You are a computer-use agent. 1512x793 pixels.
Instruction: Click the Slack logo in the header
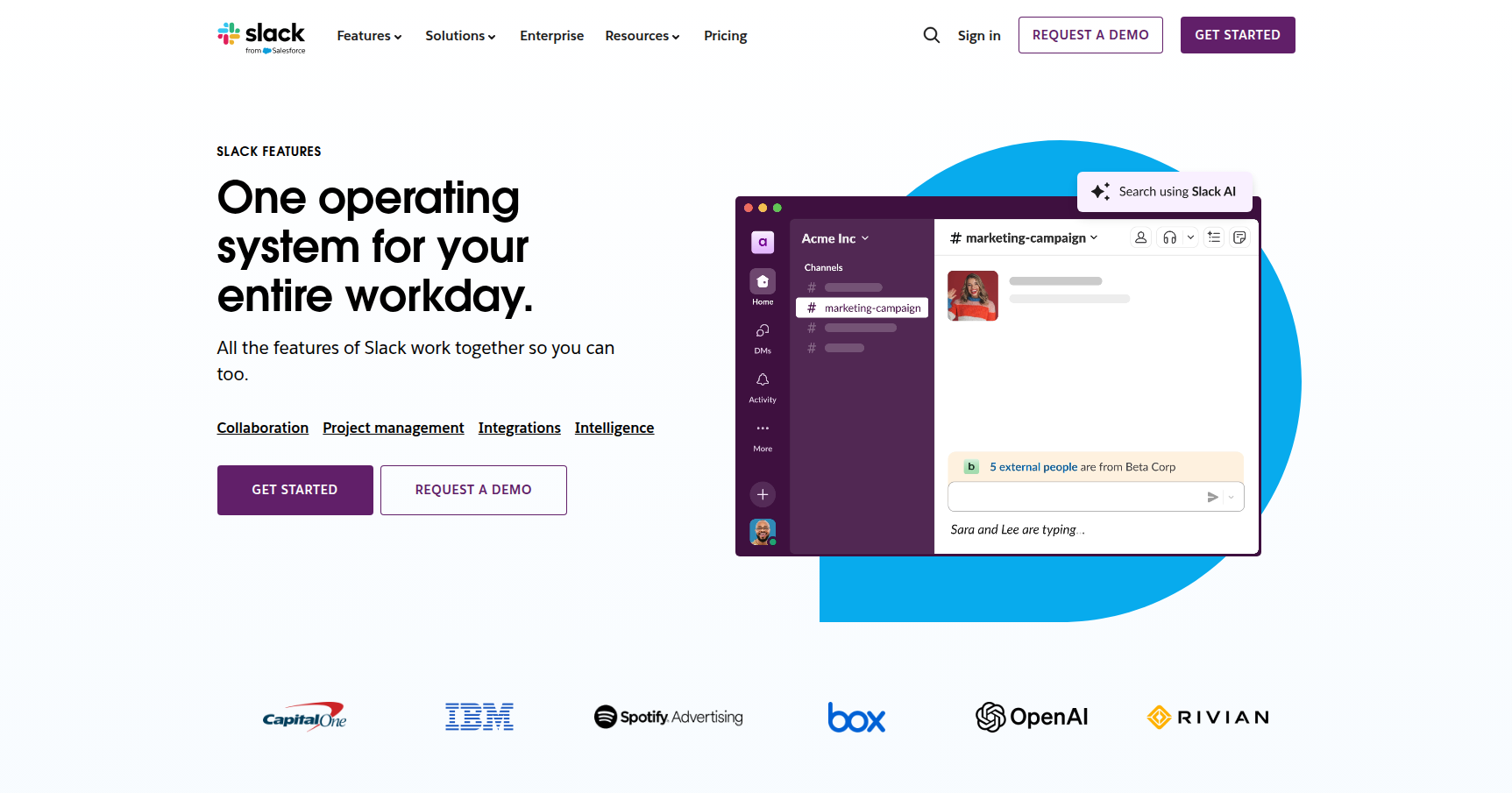(261, 37)
